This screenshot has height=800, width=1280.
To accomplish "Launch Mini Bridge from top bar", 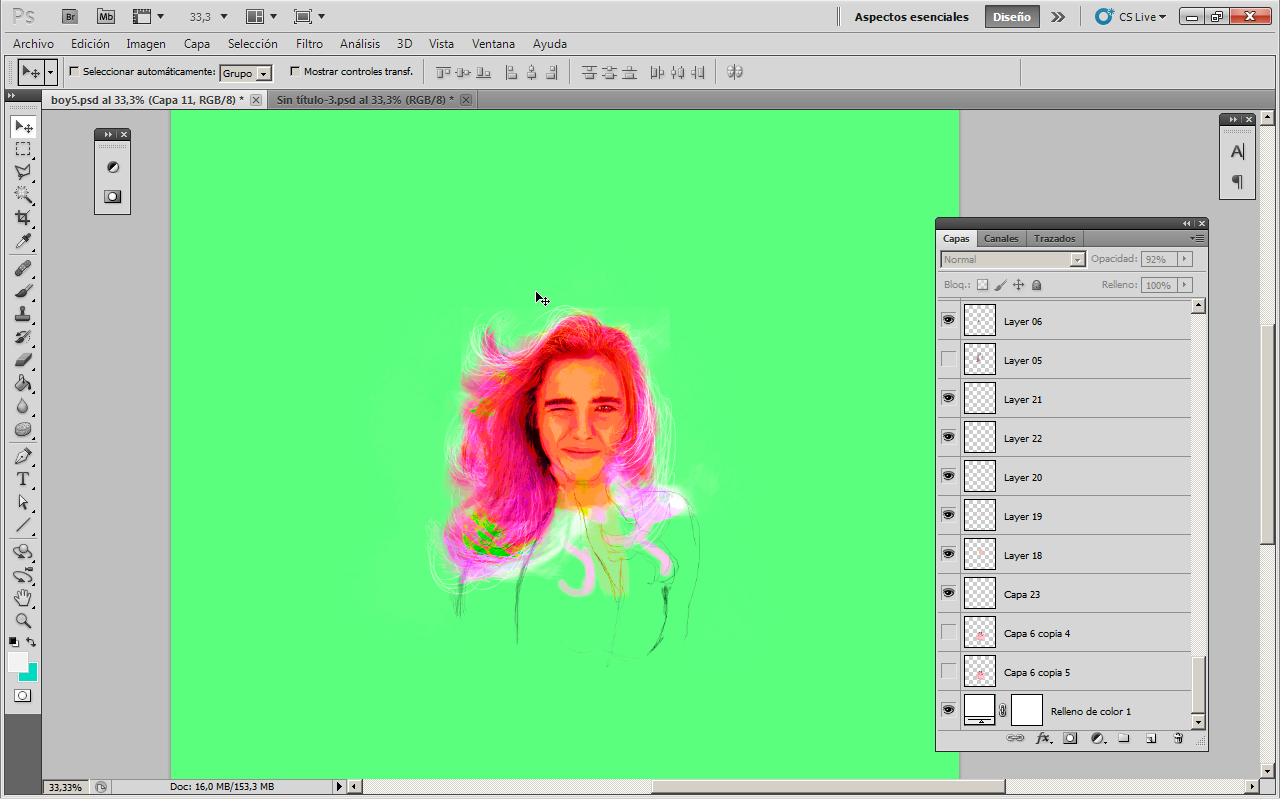I will pyautogui.click(x=105, y=17).
